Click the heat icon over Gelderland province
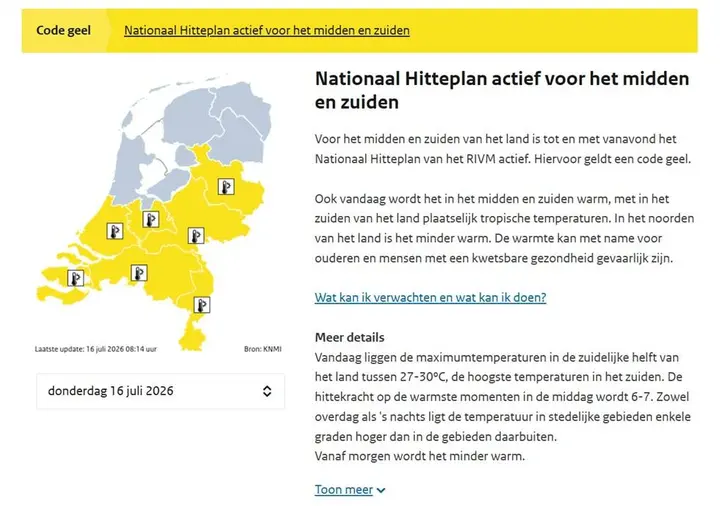 pos(196,236)
